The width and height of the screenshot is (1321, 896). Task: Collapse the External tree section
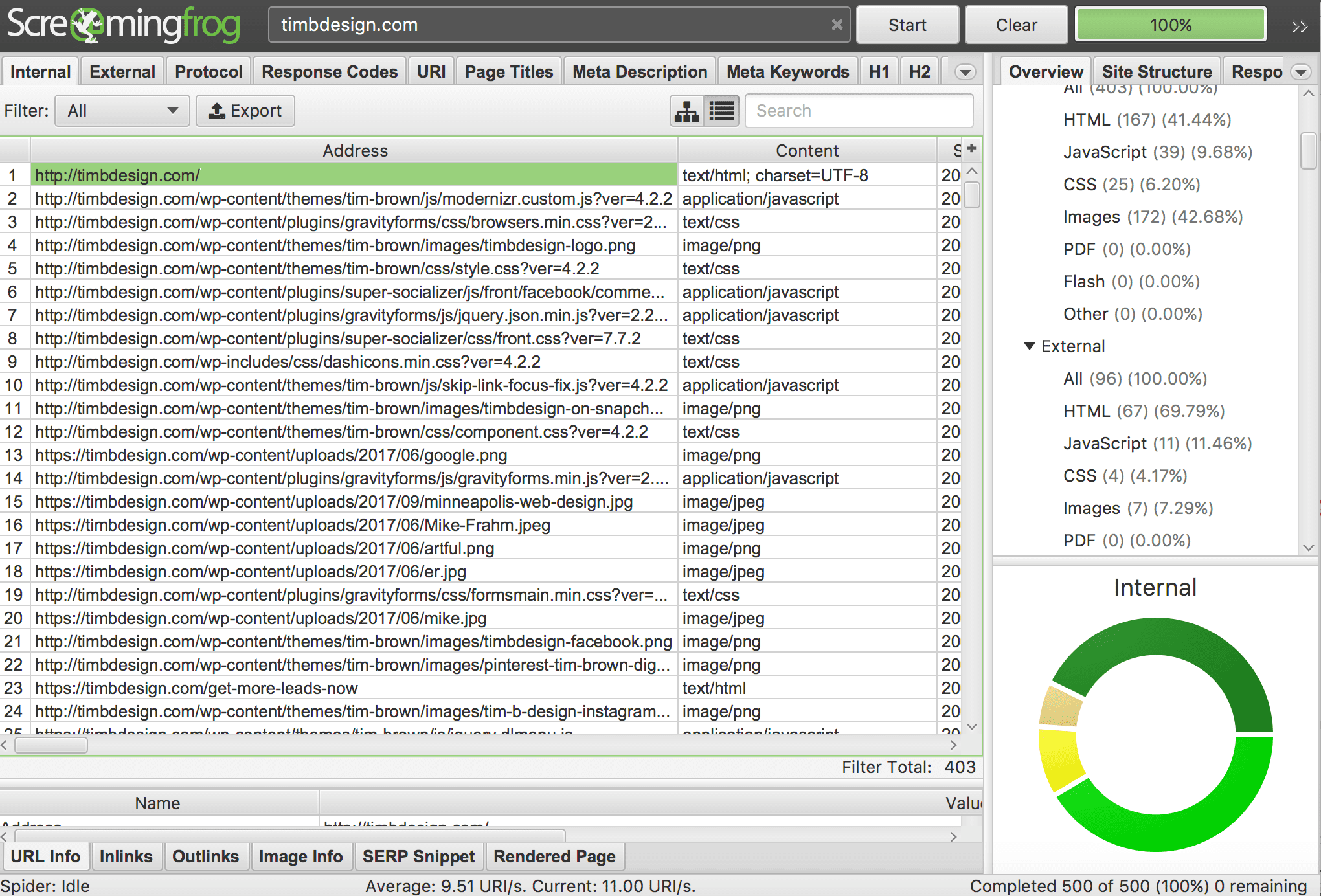[x=1029, y=346]
